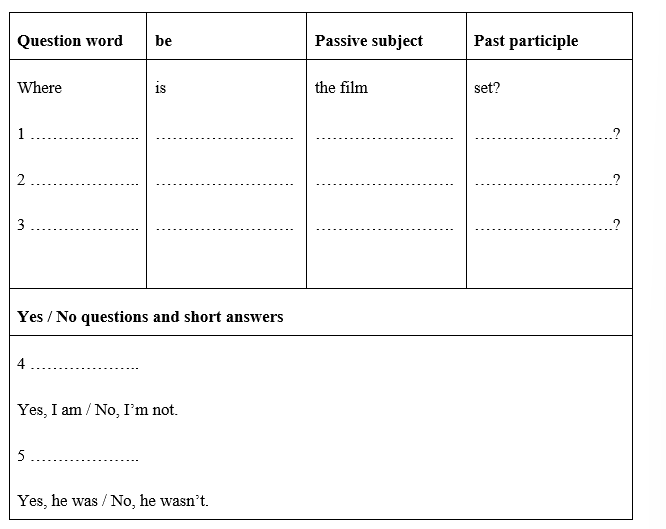The image size is (666, 529).
Task: Click the "Past participle" column header
Action: (x=526, y=41)
